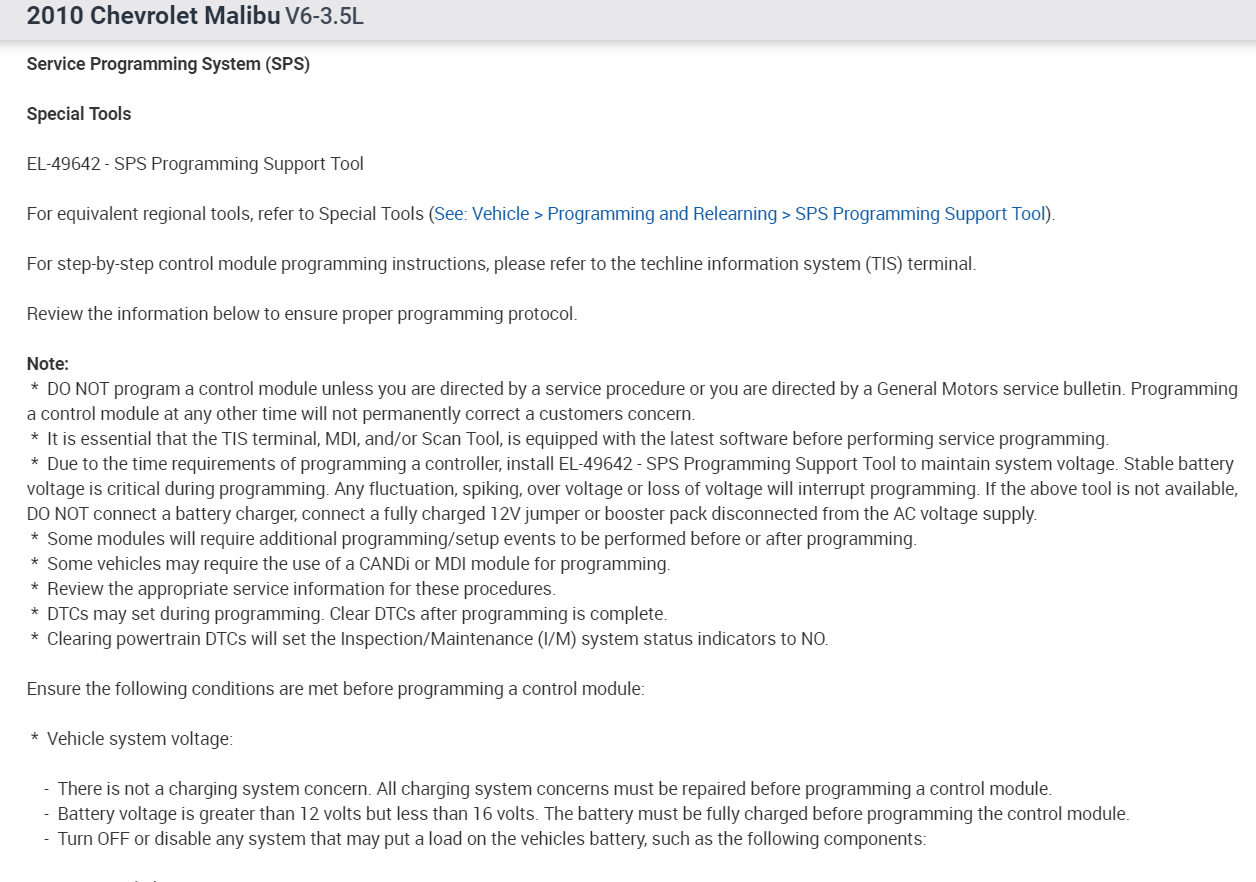1256x882 pixels.
Task: Click the additional programming/setup events bullet
Action: 481,539
